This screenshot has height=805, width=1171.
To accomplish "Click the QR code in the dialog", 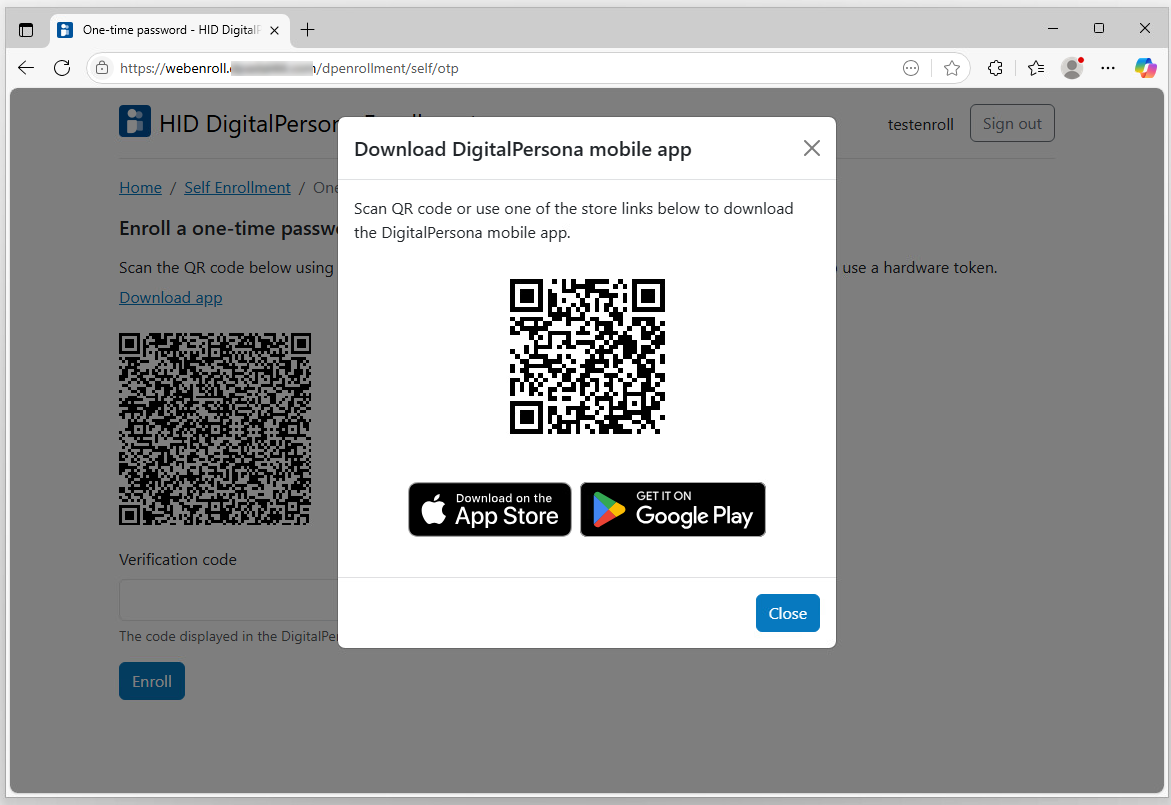I will (x=587, y=357).
